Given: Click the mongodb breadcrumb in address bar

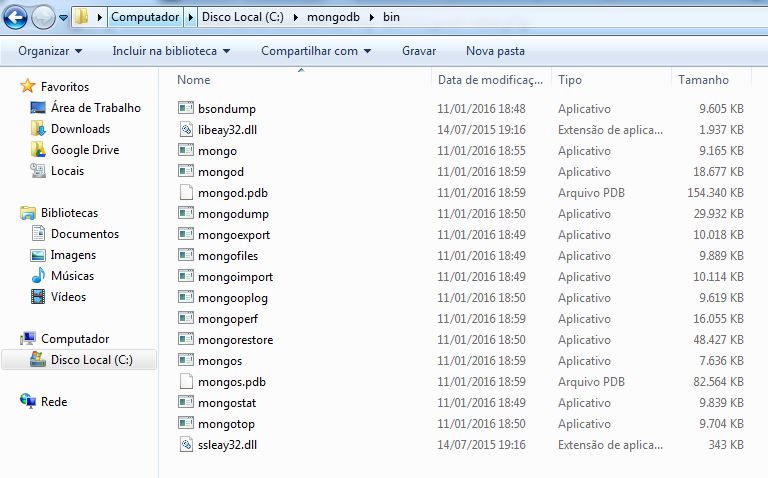Looking at the screenshot, I should pyautogui.click(x=334, y=18).
